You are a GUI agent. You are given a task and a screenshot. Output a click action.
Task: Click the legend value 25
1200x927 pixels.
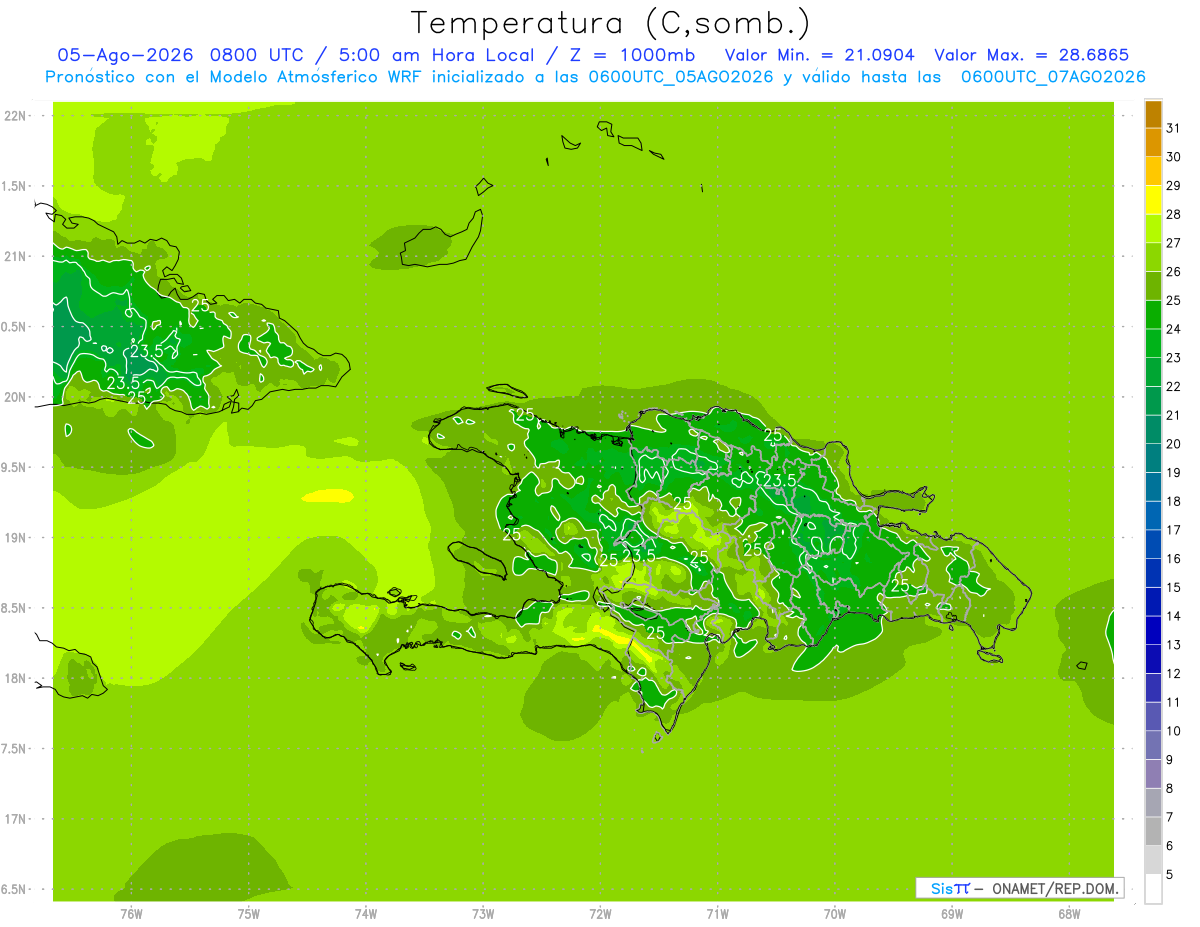[1174, 300]
